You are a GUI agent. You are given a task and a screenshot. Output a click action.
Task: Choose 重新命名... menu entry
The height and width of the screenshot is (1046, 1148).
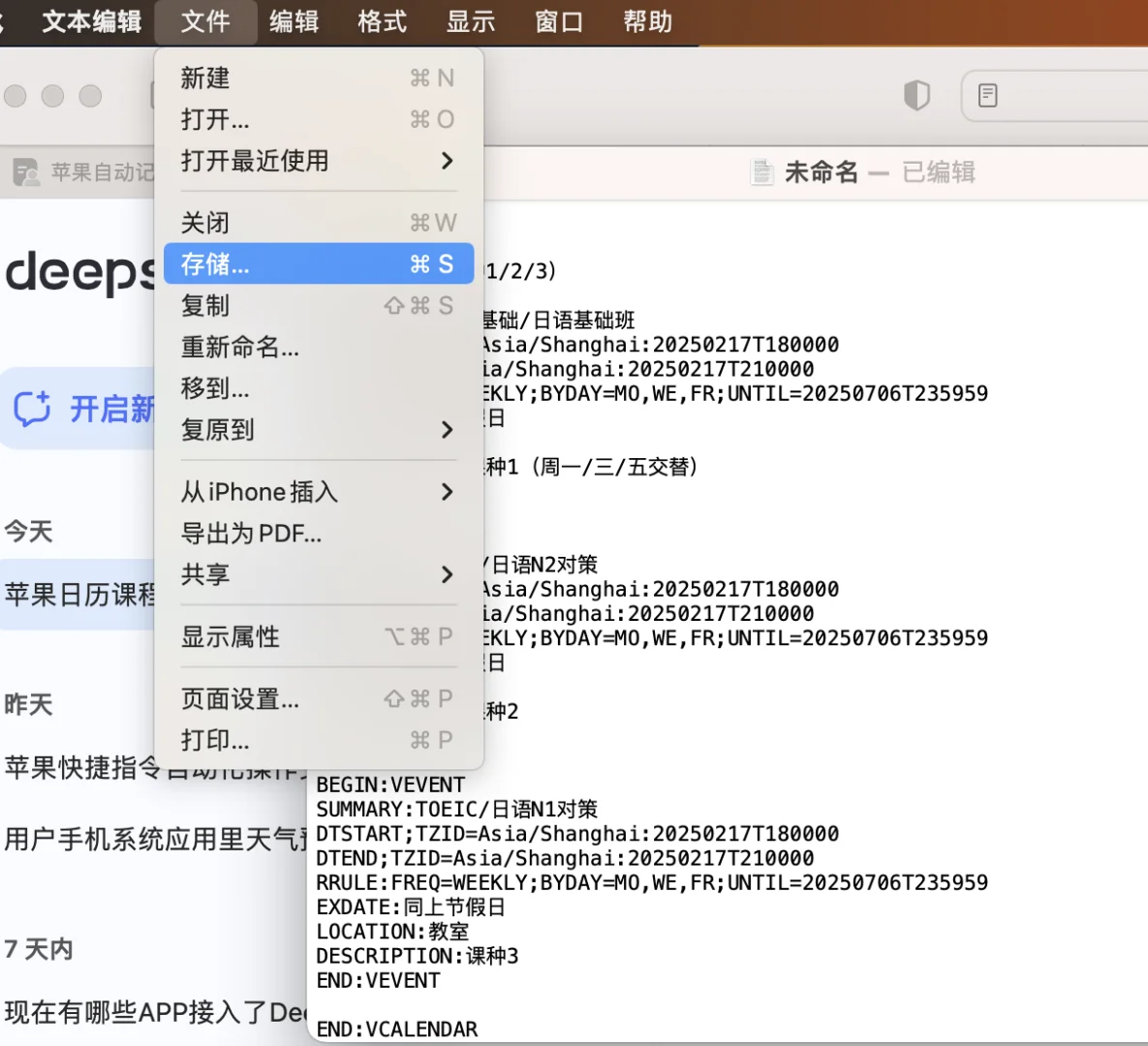(x=319, y=346)
